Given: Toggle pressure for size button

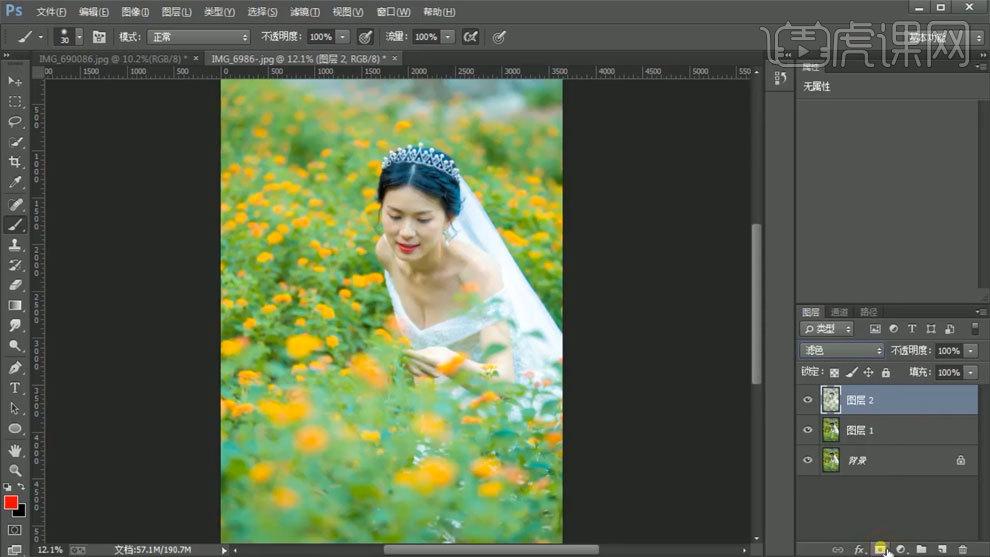Looking at the screenshot, I should coord(499,37).
